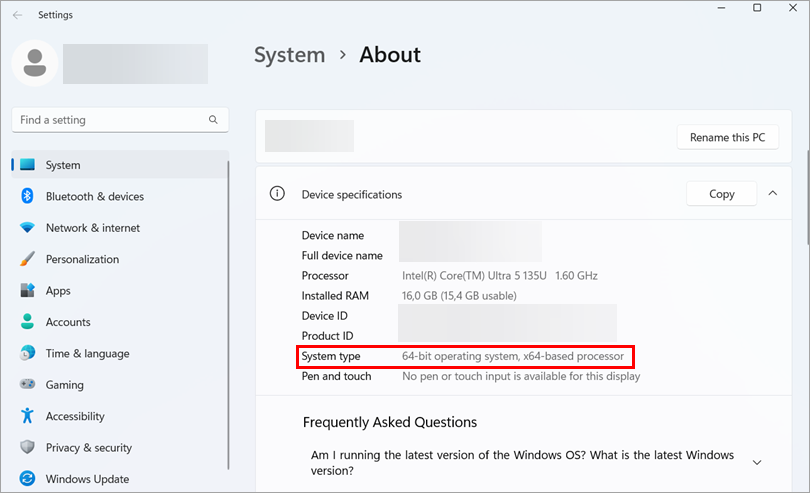Open Bluetooth & devices via its icon
This screenshot has height=493, width=810.
pos(27,197)
